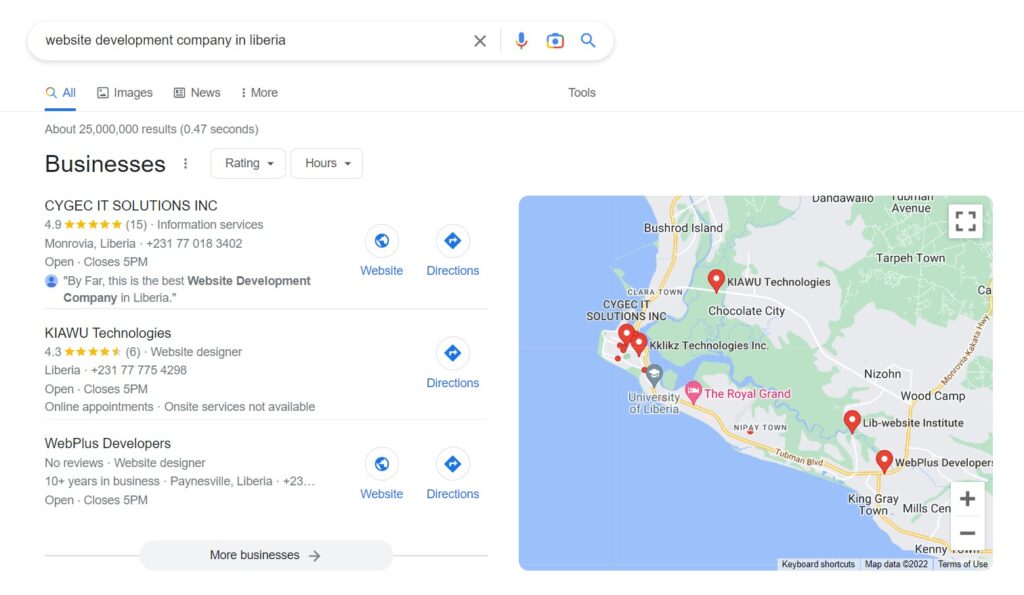The height and width of the screenshot is (595, 1024).
Task: Get directions to CYGEC IT SOLUTIONS
Action: (x=453, y=241)
